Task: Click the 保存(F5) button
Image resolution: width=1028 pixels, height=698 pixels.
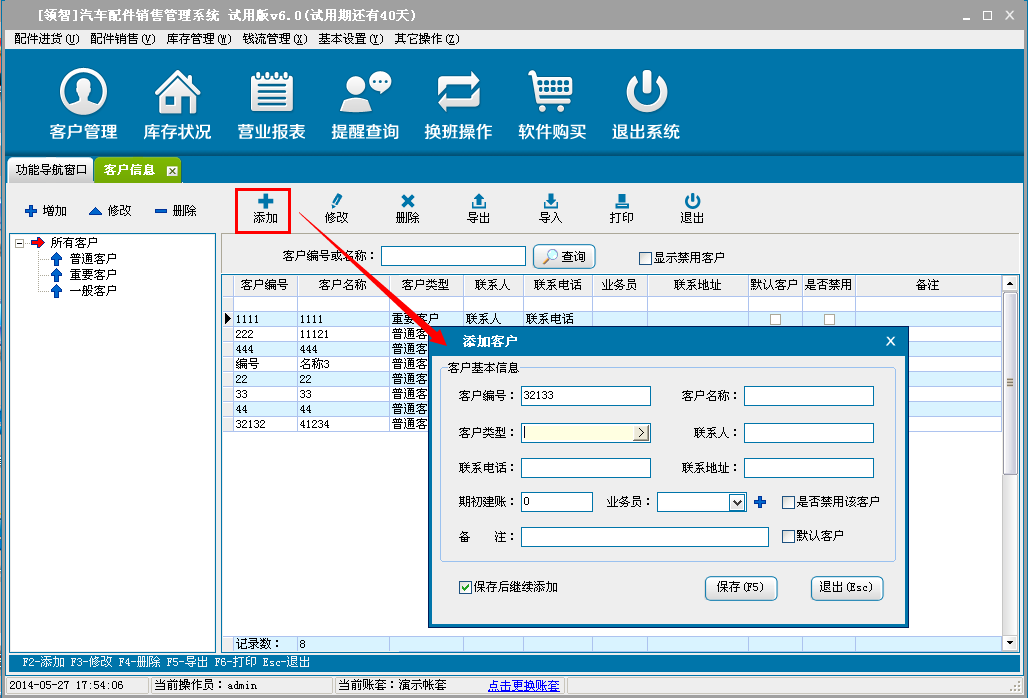Action: [740, 588]
